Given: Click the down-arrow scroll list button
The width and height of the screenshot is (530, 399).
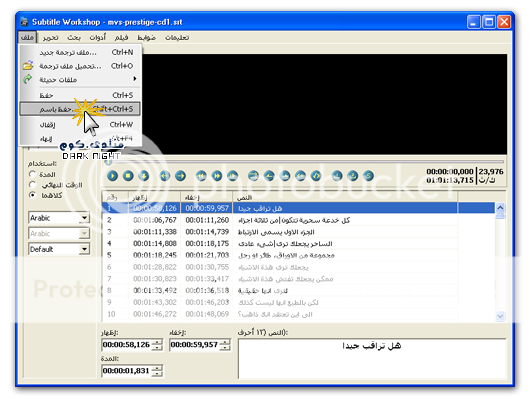Looking at the screenshot, I should pos(144,176).
